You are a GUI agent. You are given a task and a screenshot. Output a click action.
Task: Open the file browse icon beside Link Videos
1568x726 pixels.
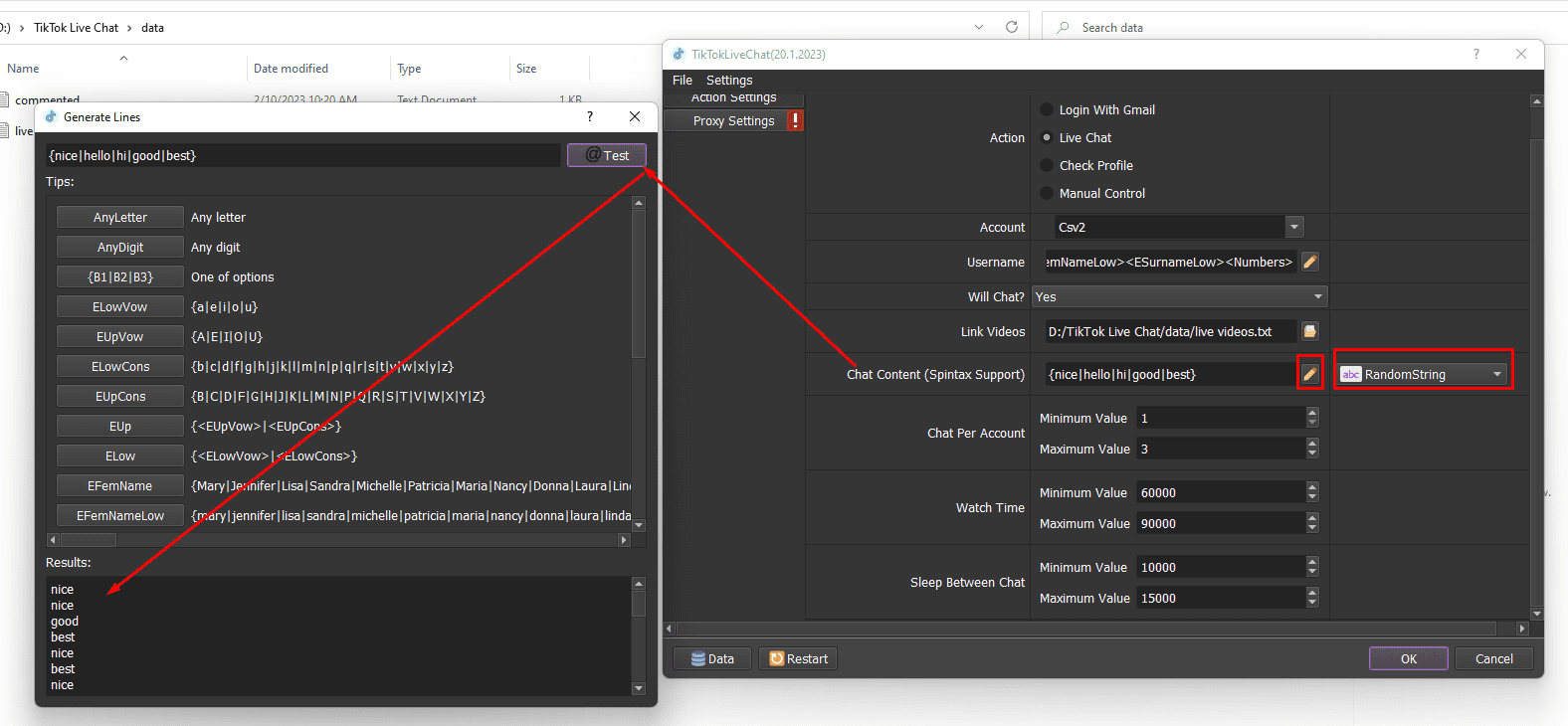(1310, 331)
